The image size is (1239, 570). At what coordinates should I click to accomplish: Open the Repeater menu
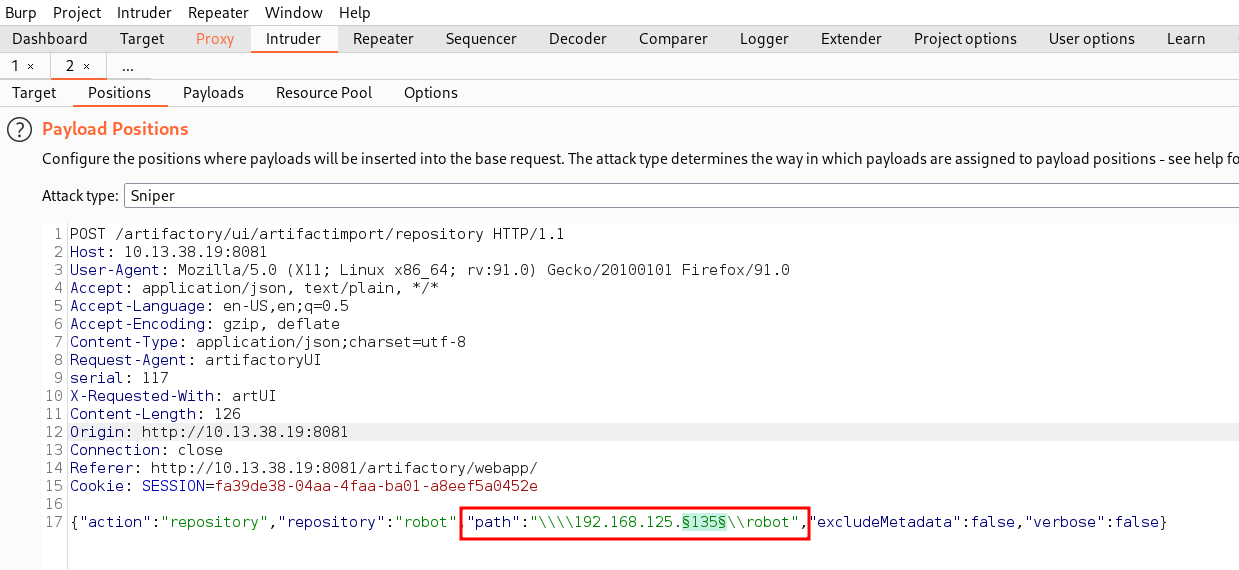(x=218, y=13)
